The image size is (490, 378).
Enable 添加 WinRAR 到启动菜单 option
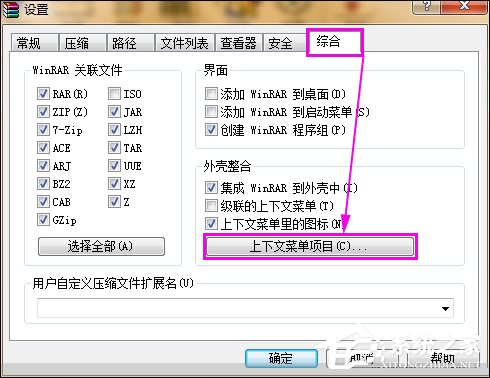coord(211,112)
